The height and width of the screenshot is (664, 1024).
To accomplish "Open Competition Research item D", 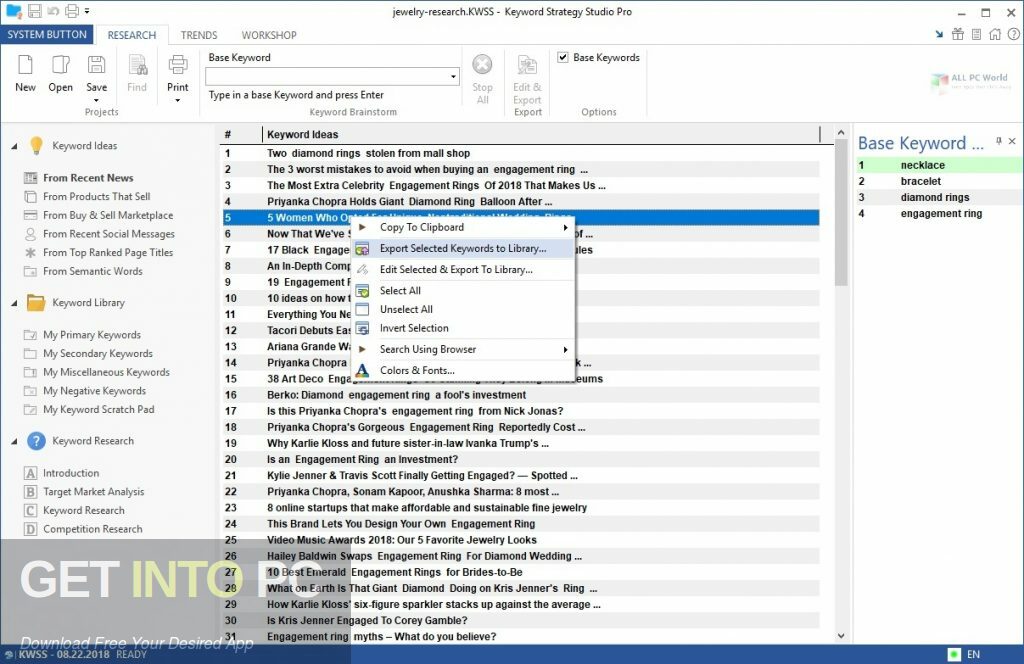I will (x=93, y=529).
